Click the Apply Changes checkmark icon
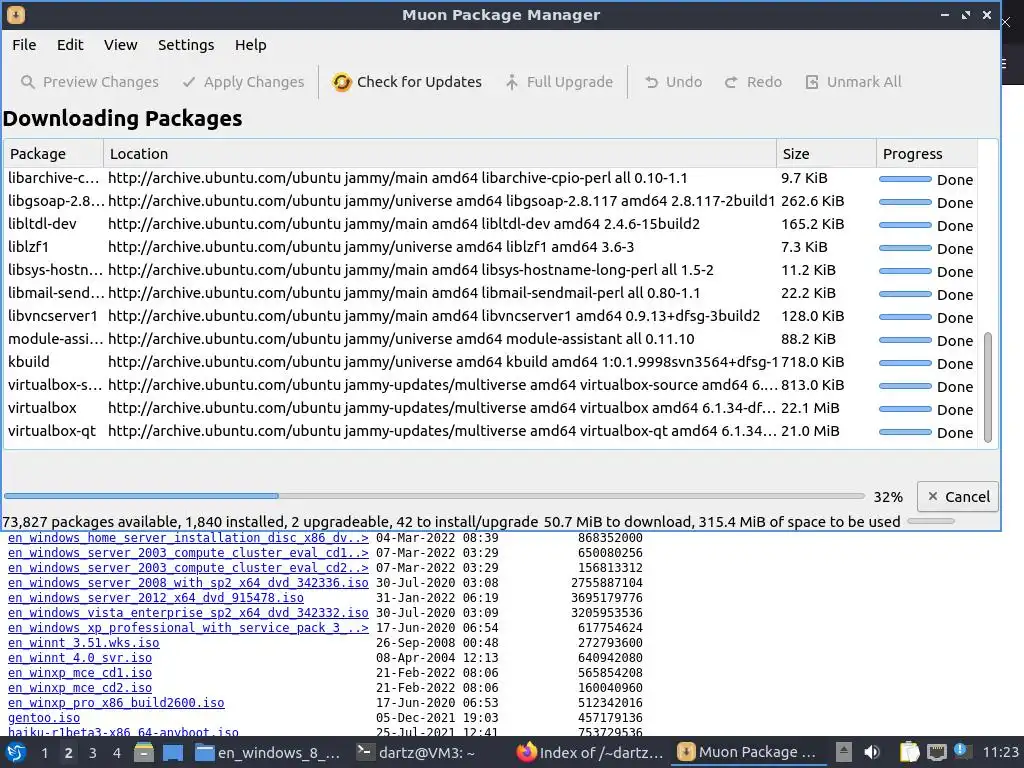This screenshot has width=1024, height=768. [189, 82]
